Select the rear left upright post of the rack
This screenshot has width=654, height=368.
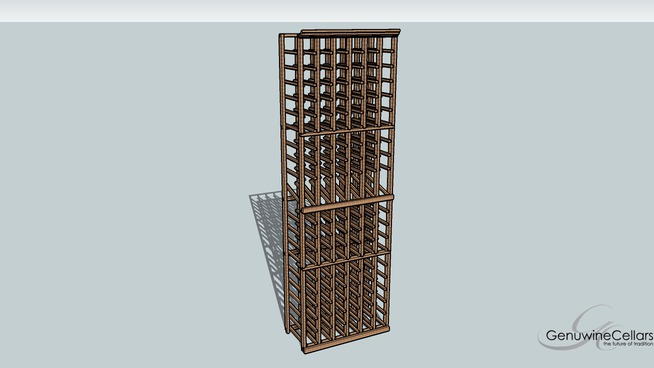point(283,184)
